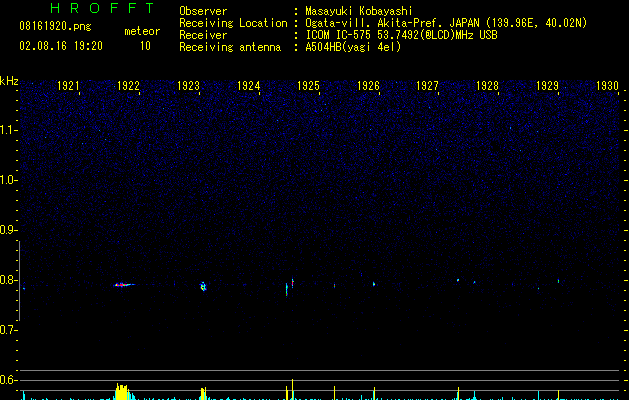
Task: Click the 1927 time axis marker
Action: click(x=428, y=85)
